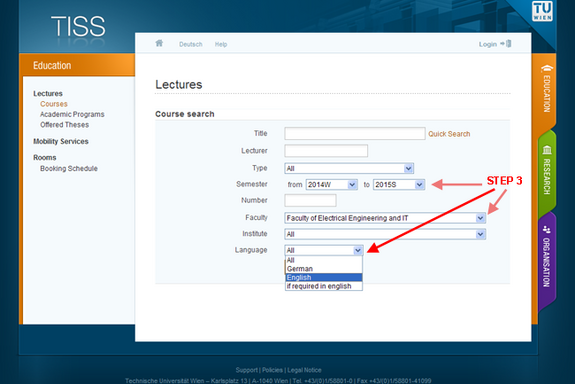Open Rooms in the sidebar
This screenshot has height=384, width=575.
coord(45,157)
